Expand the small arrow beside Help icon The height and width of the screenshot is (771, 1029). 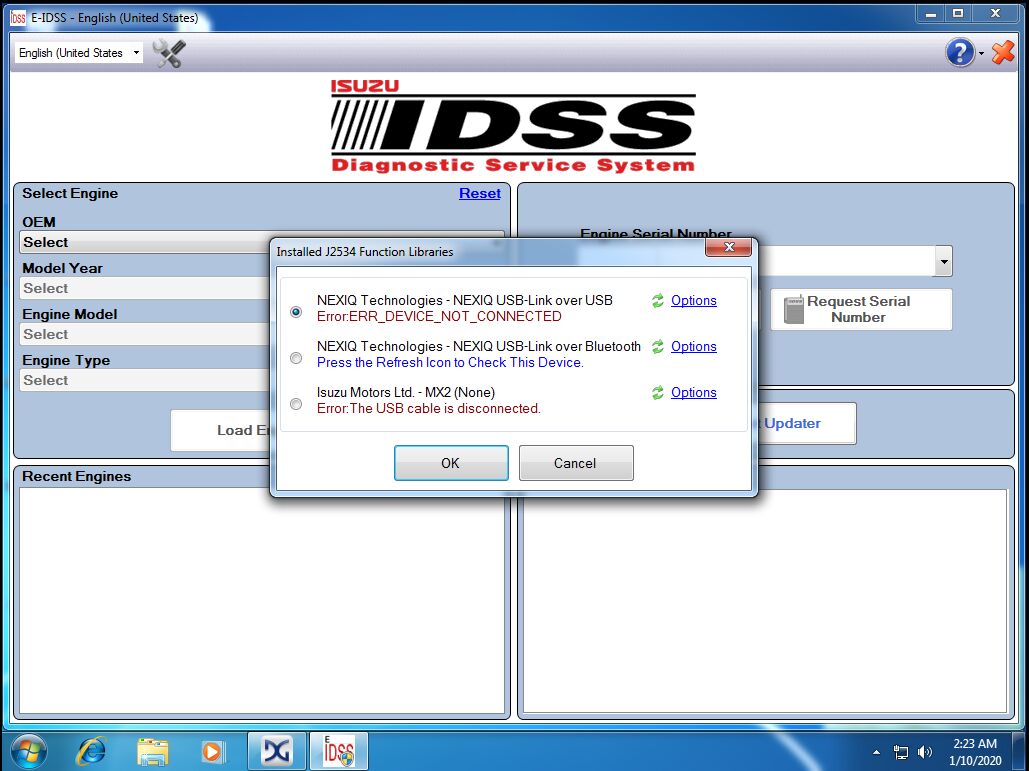[981, 54]
